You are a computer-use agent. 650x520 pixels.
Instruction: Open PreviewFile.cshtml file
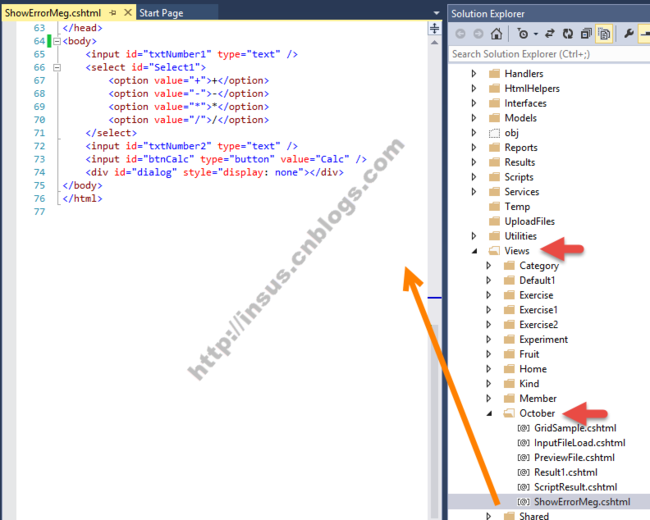point(574,457)
